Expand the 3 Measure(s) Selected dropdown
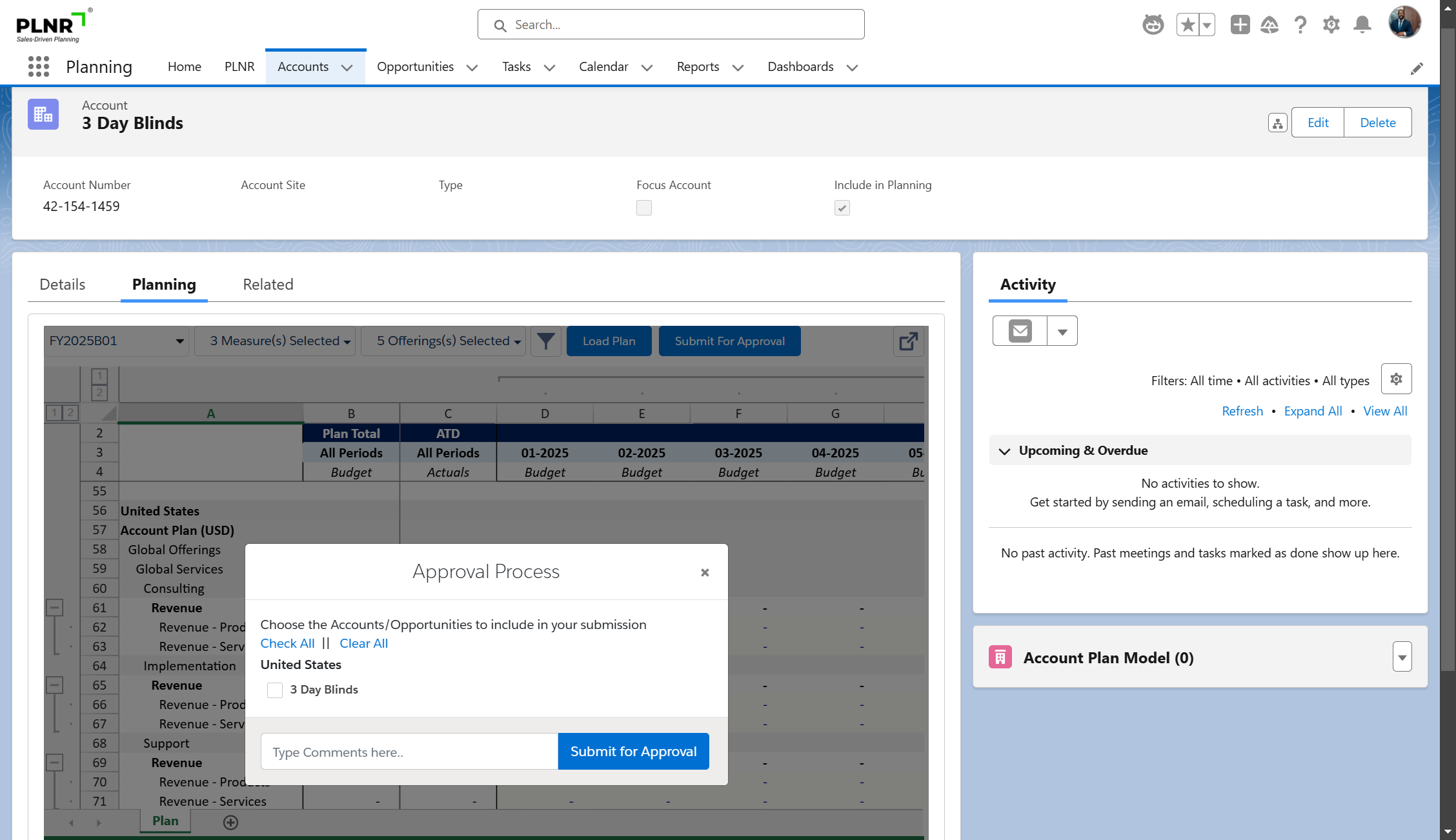Viewport: 1456px width, 840px height. click(x=279, y=341)
